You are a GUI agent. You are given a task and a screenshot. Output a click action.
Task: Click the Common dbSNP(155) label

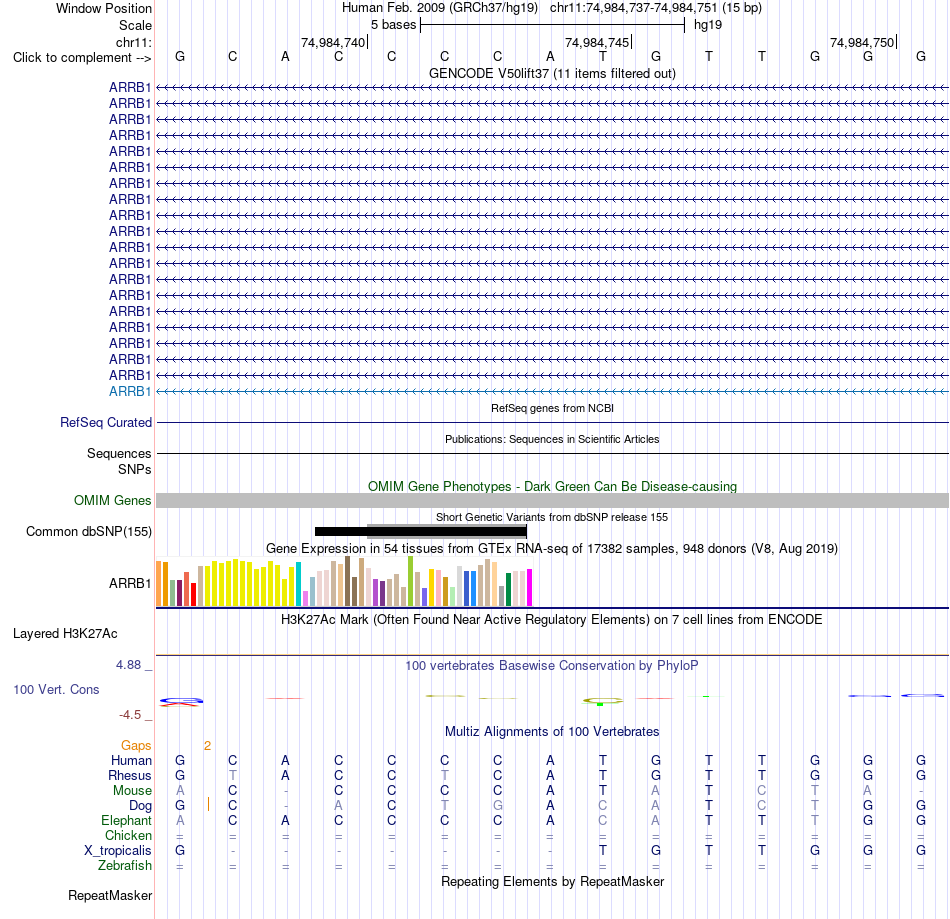coord(88,531)
